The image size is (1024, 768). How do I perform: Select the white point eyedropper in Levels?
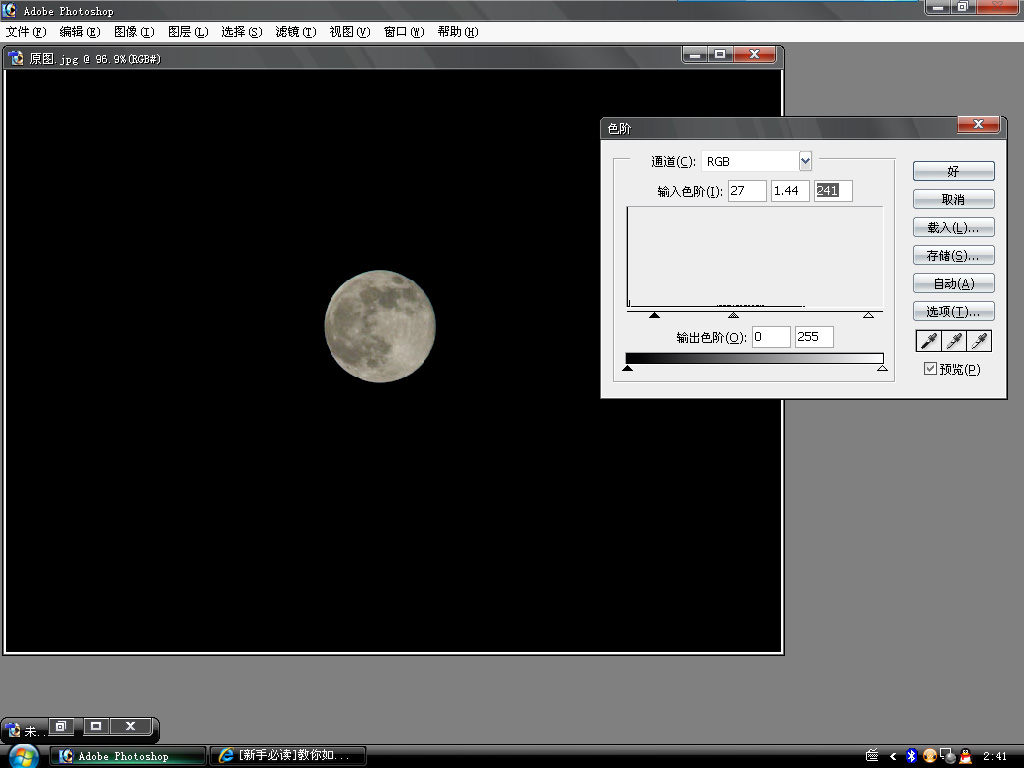coord(979,340)
